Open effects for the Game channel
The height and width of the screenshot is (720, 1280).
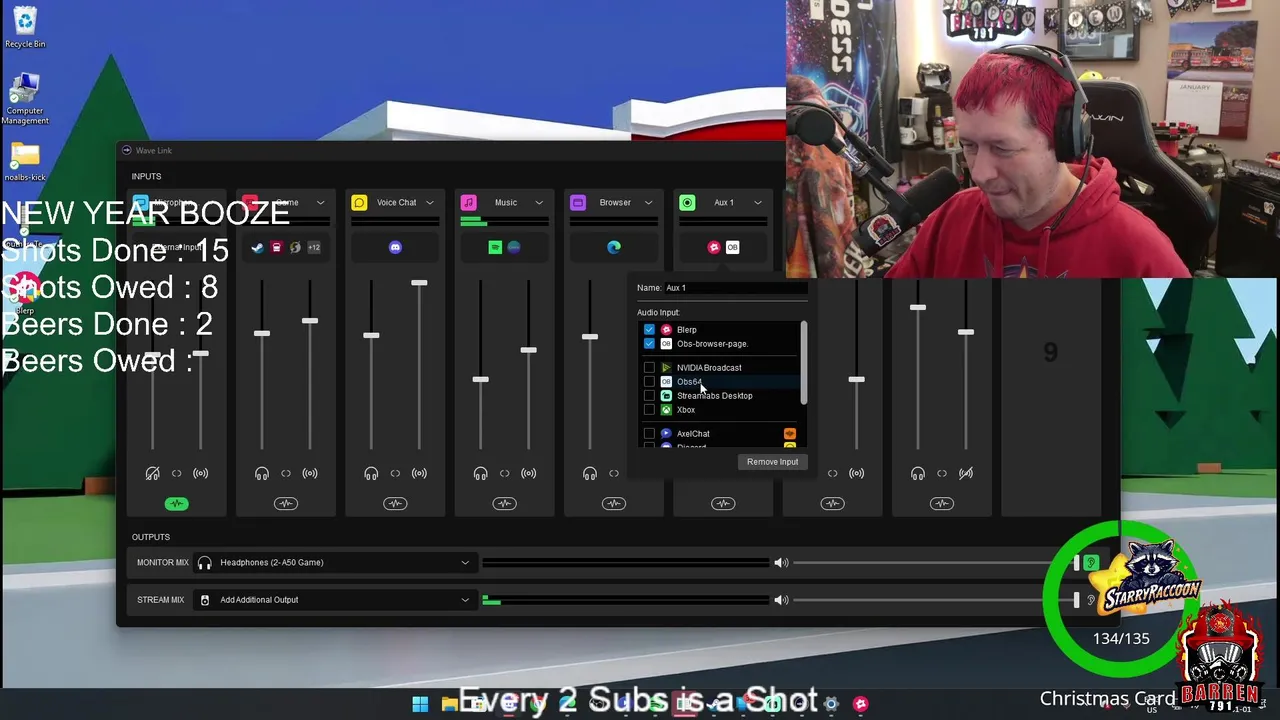[286, 504]
